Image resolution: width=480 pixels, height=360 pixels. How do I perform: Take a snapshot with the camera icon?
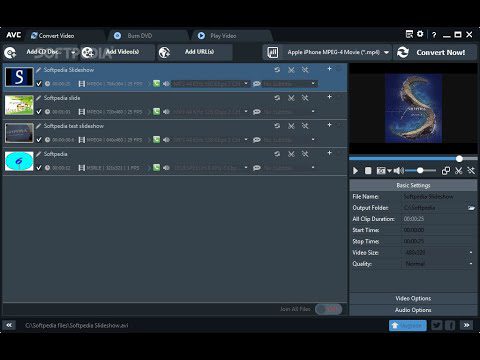pos(381,171)
